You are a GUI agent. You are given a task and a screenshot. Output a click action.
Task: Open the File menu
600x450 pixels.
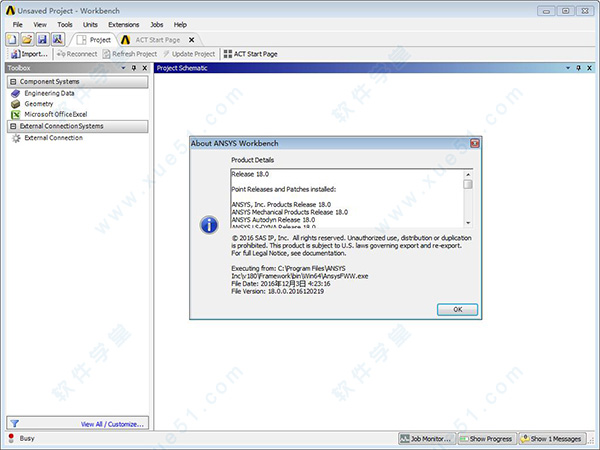(x=17, y=25)
